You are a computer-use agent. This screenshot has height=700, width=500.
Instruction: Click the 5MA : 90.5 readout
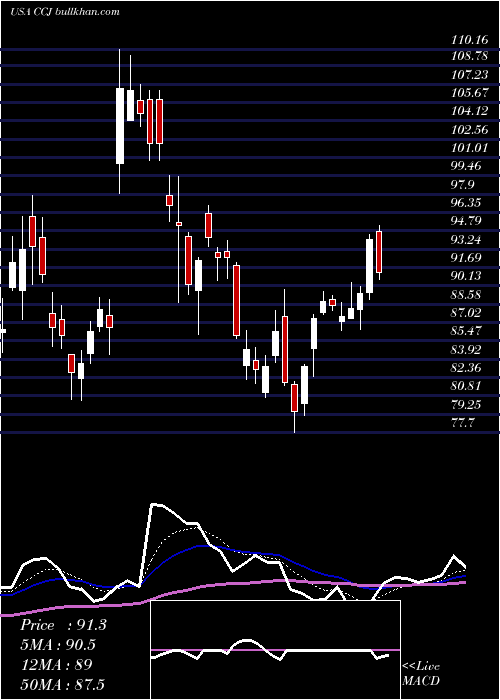(58, 645)
